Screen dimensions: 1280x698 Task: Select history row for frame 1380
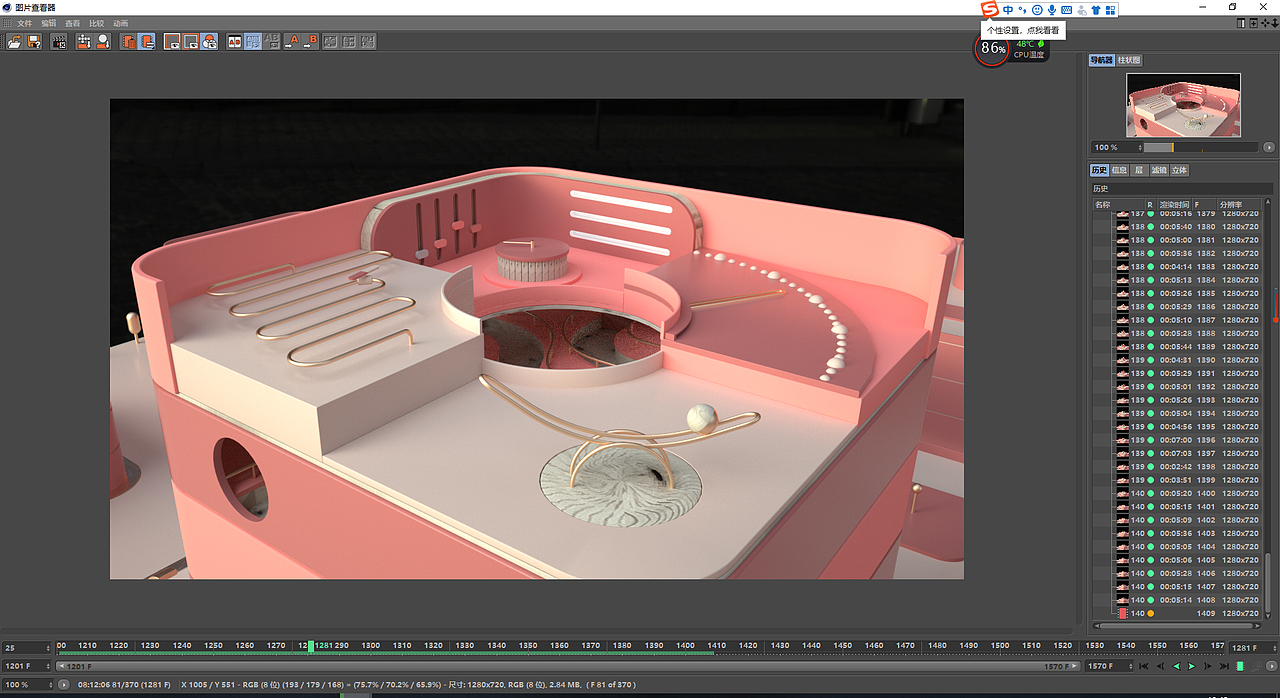pyautogui.click(x=1176, y=227)
